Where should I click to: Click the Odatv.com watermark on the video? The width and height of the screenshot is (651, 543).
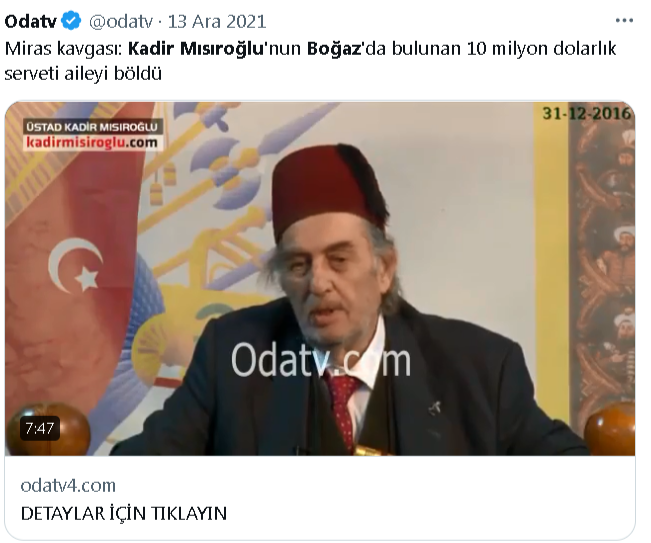(321, 360)
